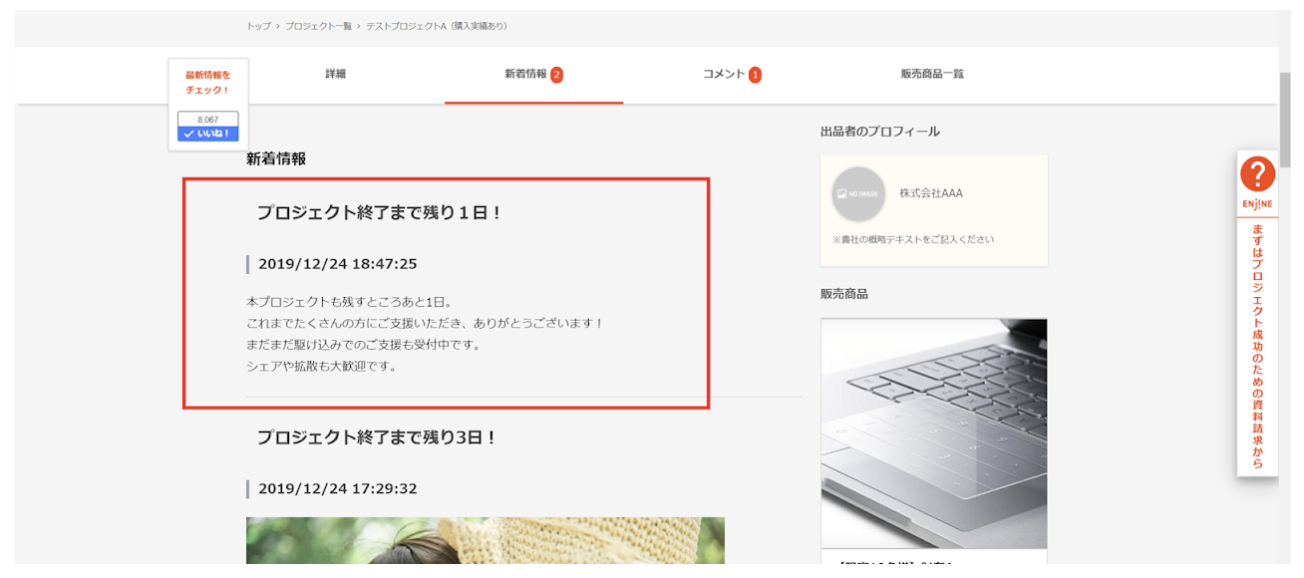
Task: Click the orange question mark help icon
Action: 1257,174
